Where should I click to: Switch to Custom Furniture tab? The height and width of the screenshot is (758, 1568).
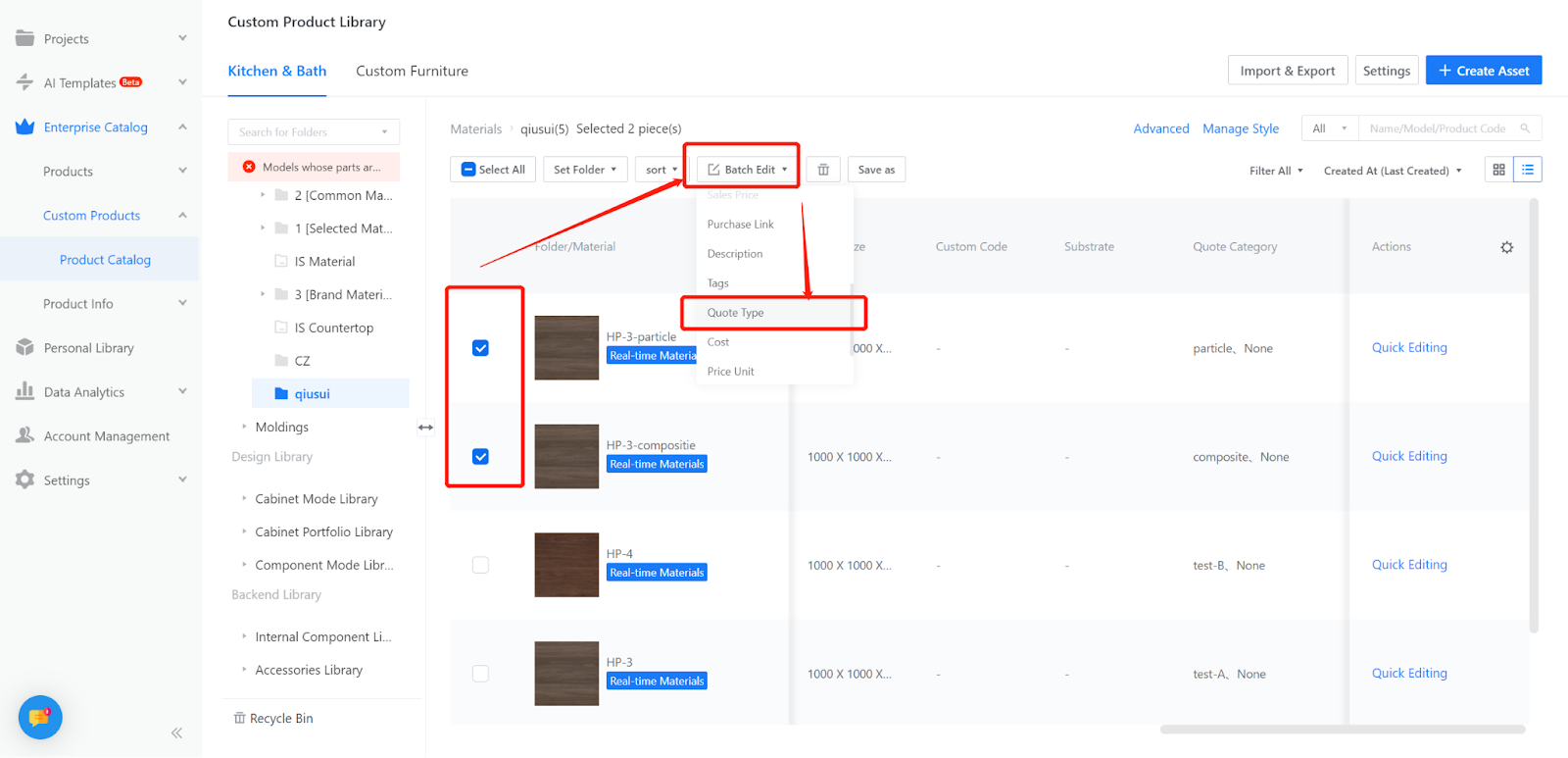click(x=412, y=71)
